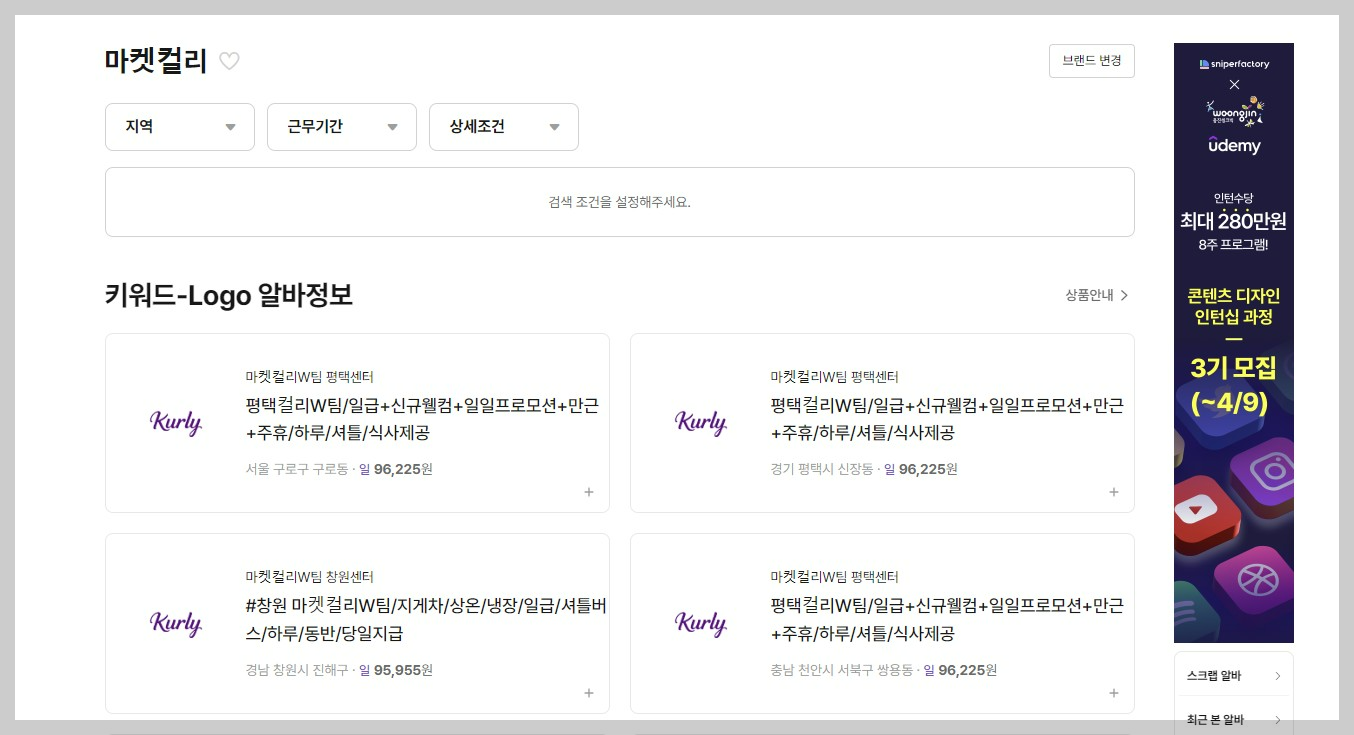Click the 검색 조건을 설정해주세요 box
Viewport: 1354px width, 735px height.
620,202
